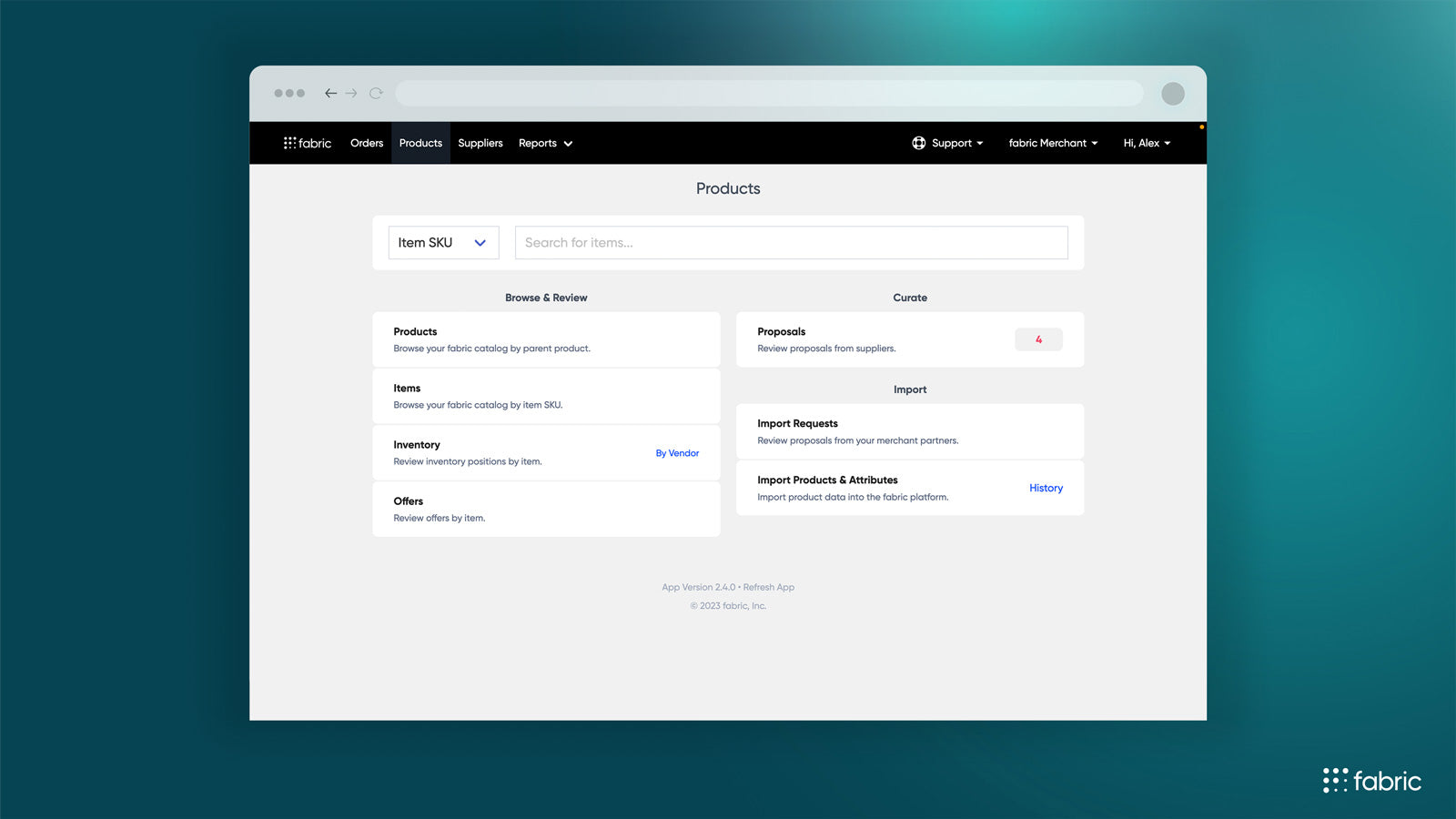Open the Reports dropdown menu
Screen dimensions: 1456x819
tap(545, 143)
